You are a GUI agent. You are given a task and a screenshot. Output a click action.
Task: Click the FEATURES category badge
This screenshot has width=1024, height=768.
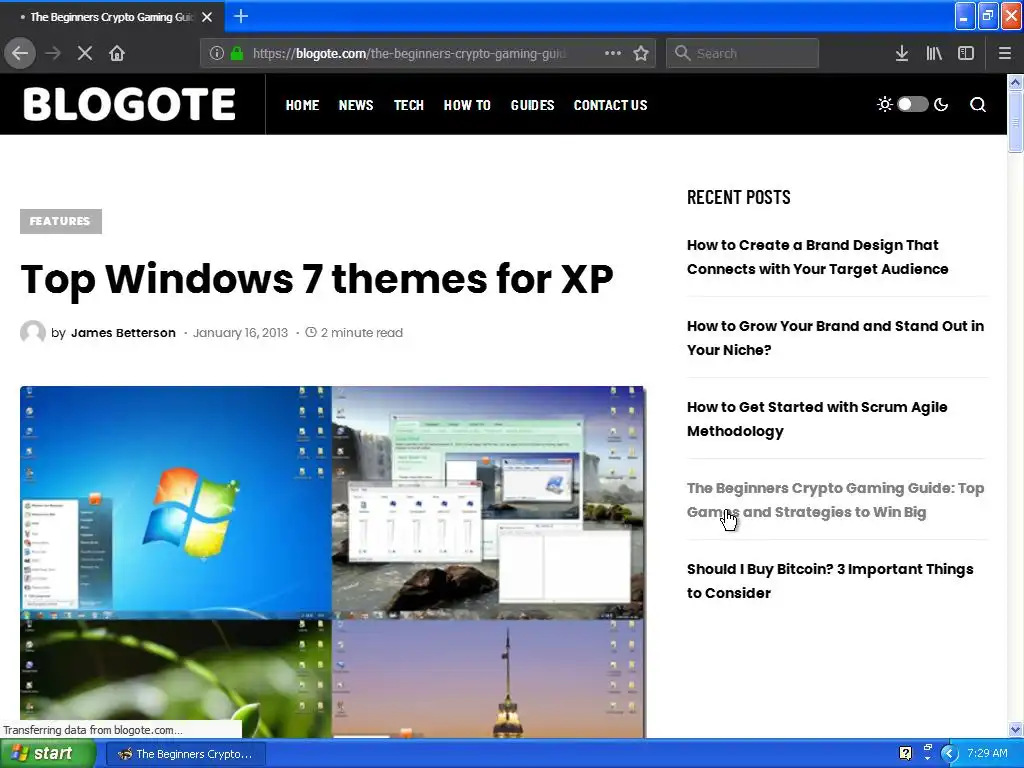pyautogui.click(x=61, y=221)
